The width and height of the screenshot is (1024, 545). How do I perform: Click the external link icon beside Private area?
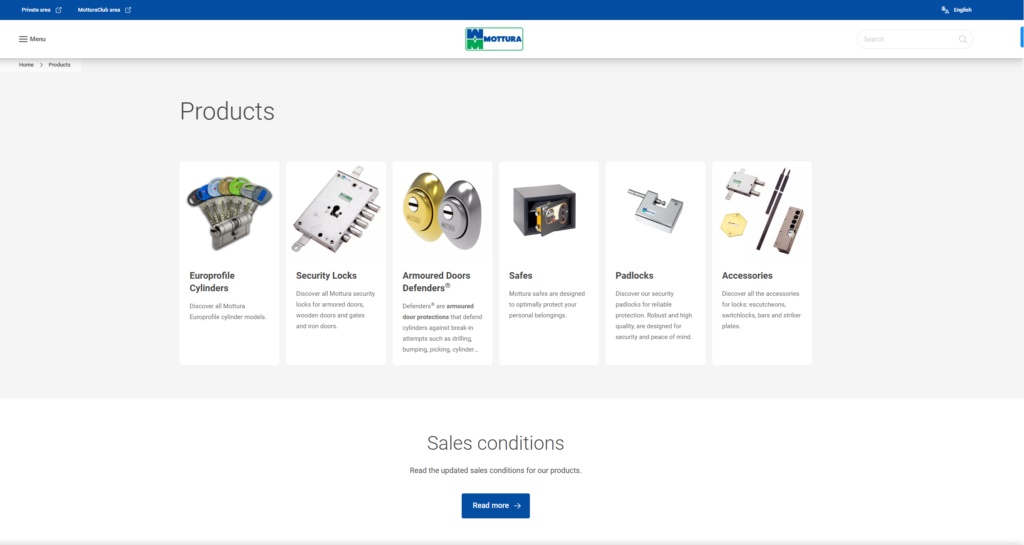[x=59, y=10]
